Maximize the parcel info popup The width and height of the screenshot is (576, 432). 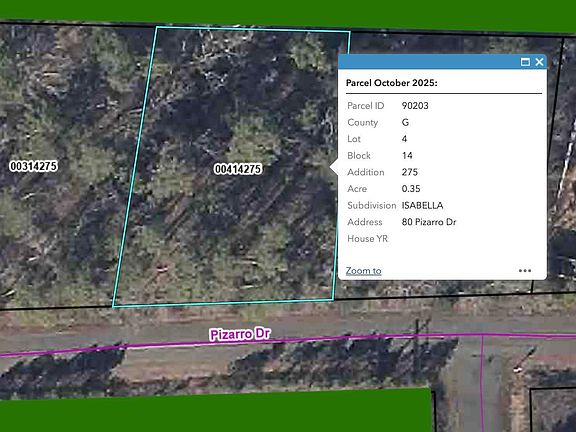click(x=525, y=62)
